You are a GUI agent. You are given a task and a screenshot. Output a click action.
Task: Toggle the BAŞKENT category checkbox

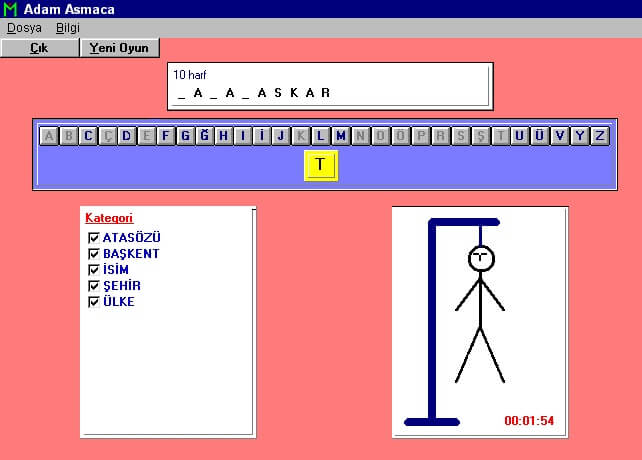(x=94, y=254)
